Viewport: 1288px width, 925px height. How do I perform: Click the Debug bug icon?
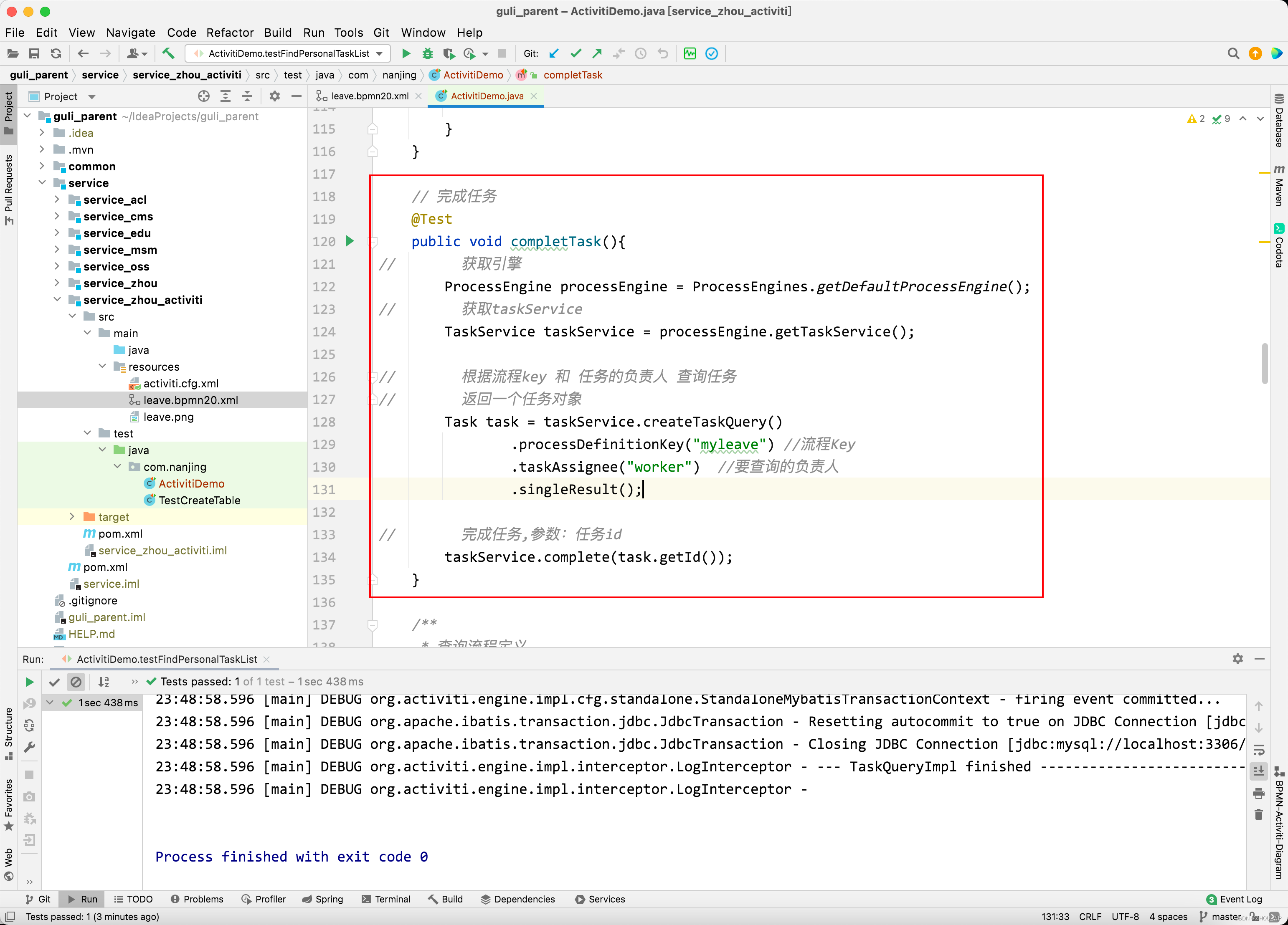(427, 53)
